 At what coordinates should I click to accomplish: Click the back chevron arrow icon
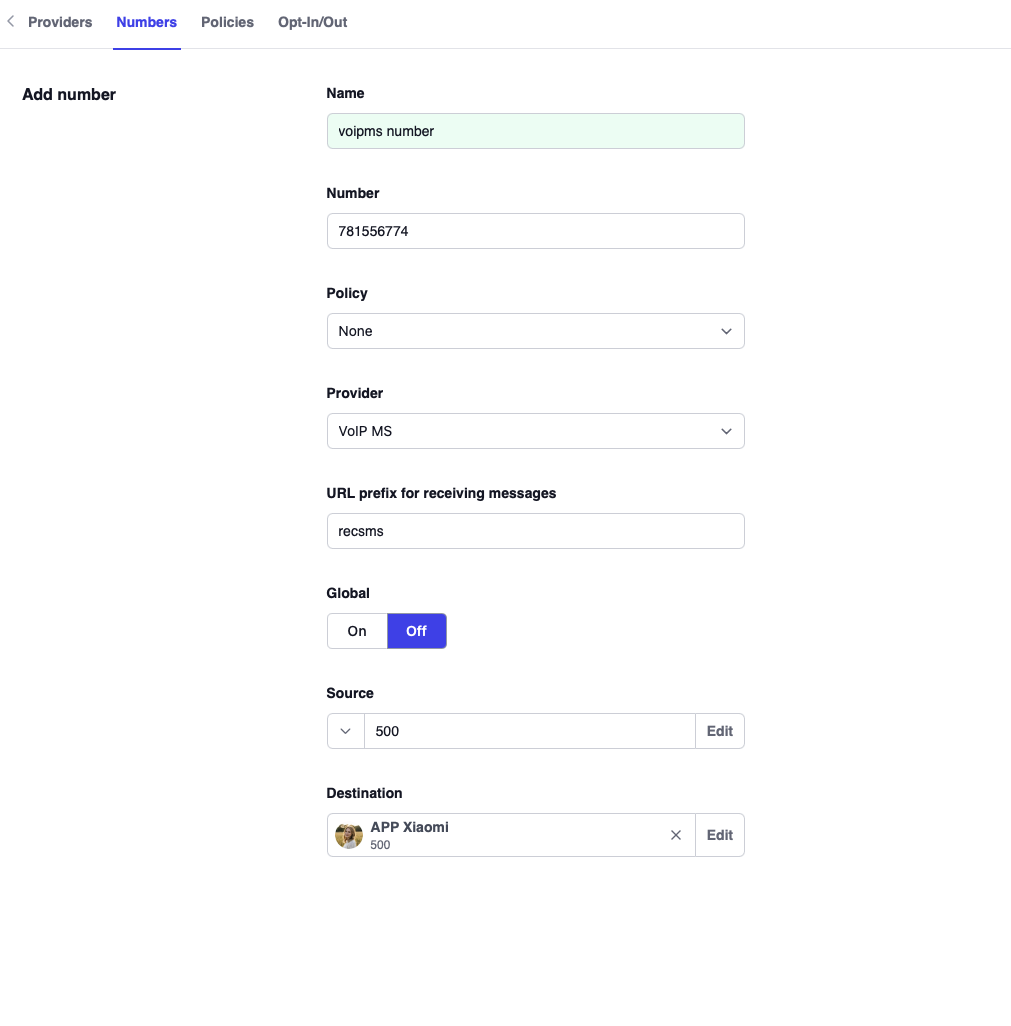pos(11,22)
